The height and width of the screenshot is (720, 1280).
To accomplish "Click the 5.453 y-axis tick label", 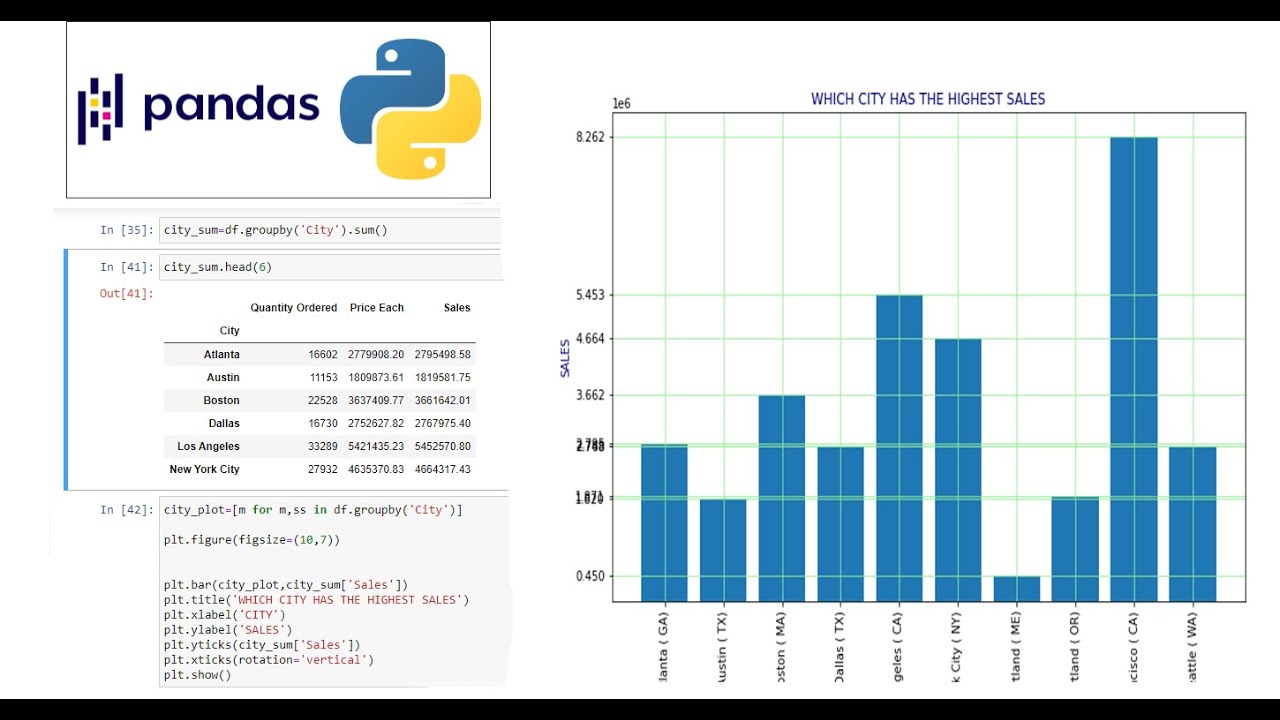I will (x=590, y=295).
